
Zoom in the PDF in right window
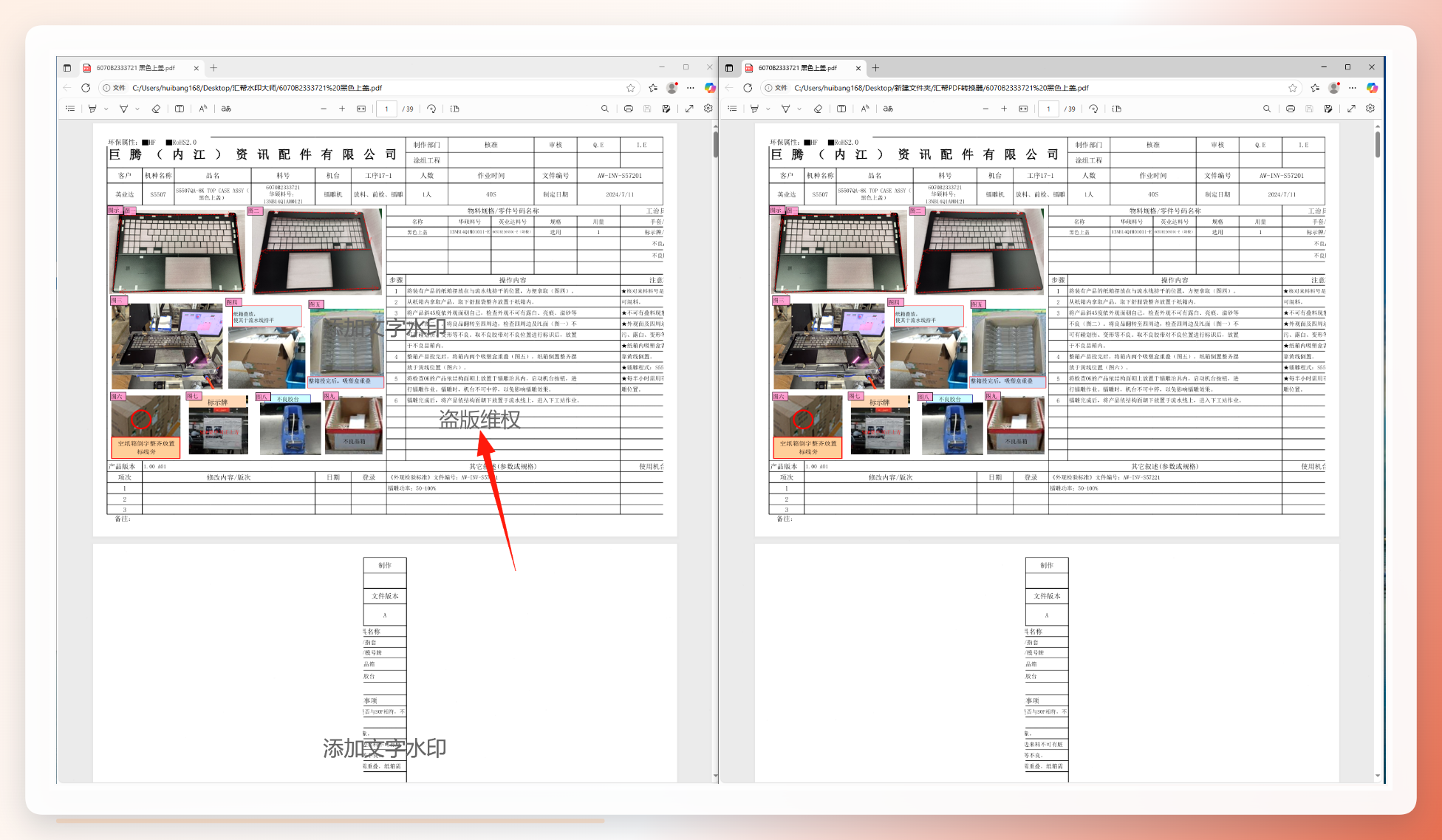(x=1004, y=109)
